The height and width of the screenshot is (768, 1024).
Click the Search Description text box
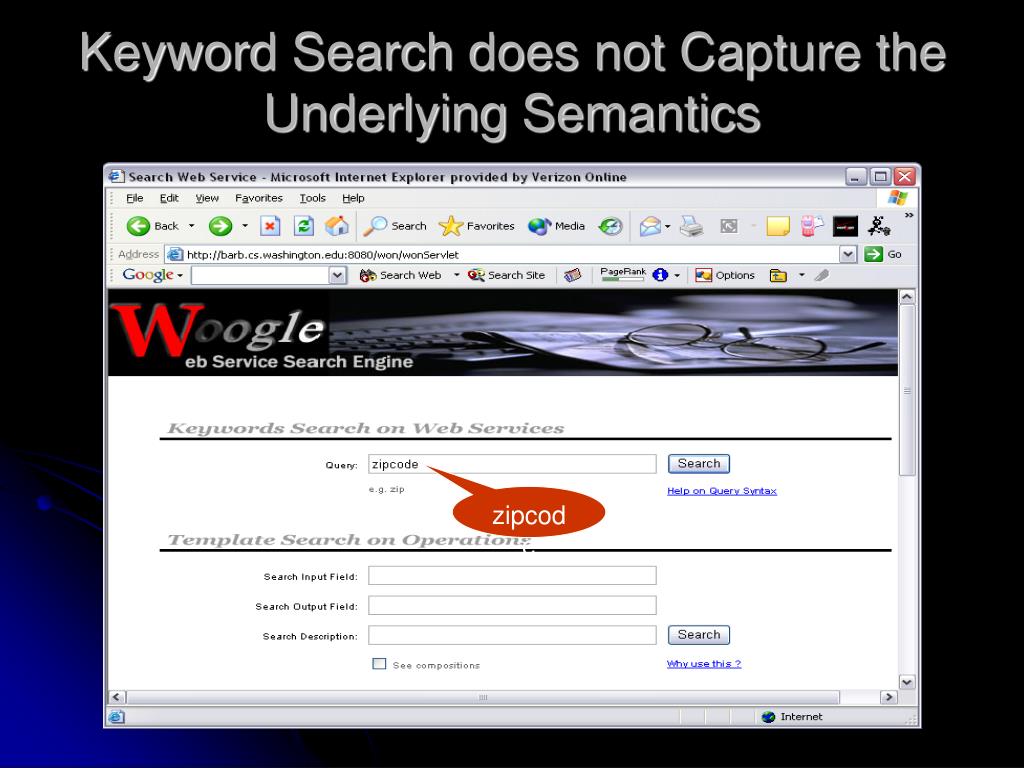(512, 635)
